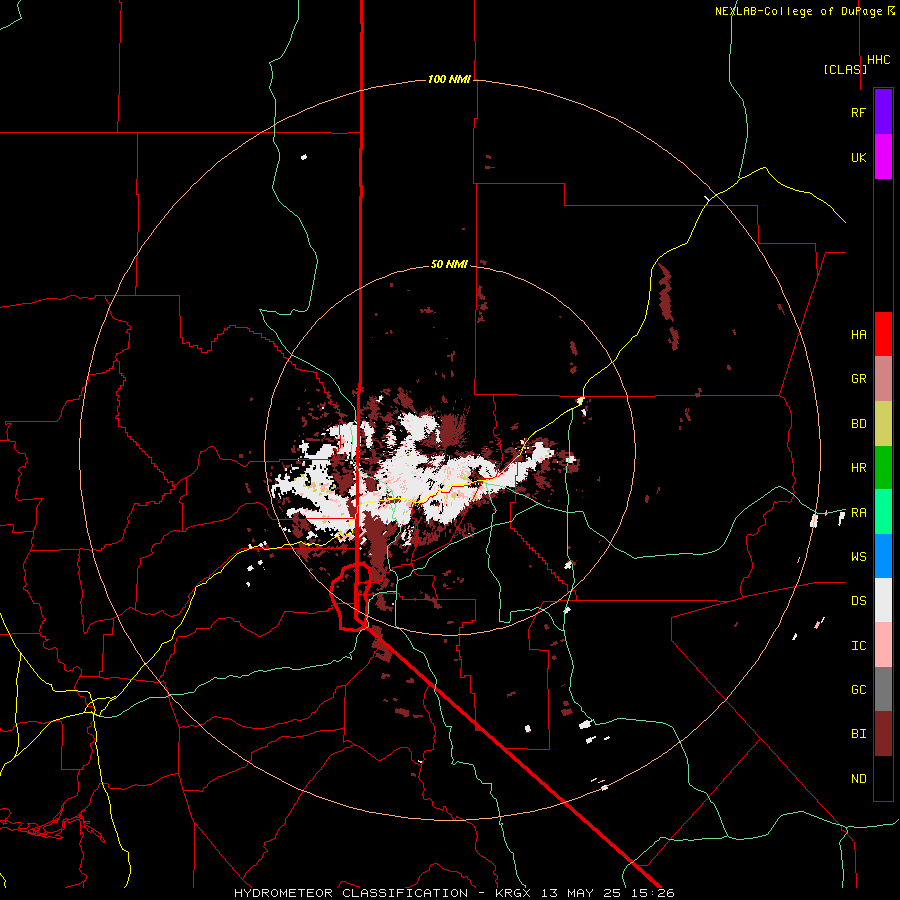Click the DS legend label
This screenshot has height=900, width=900.
(x=858, y=601)
